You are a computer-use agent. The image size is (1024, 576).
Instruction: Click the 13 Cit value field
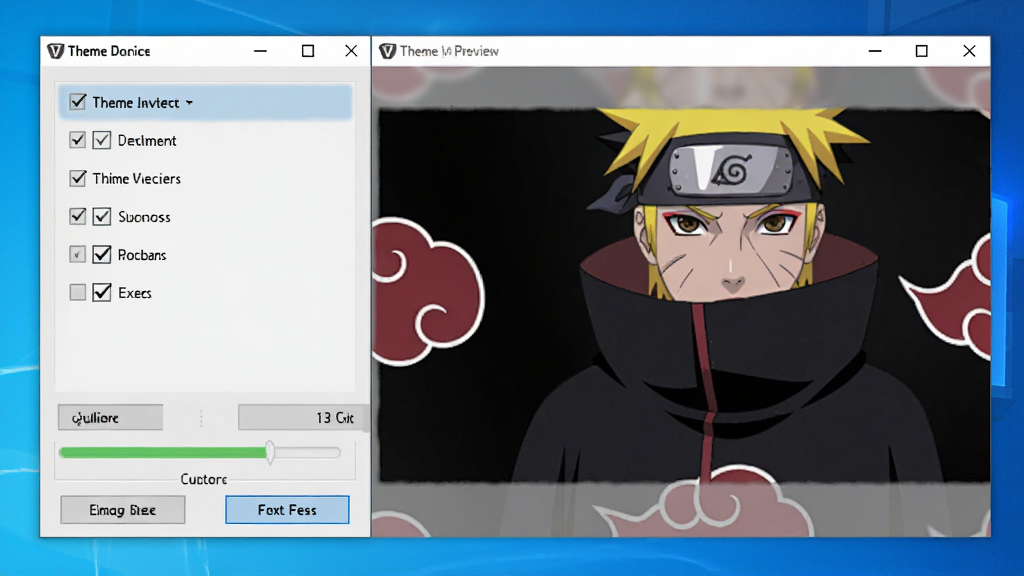[300, 417]
